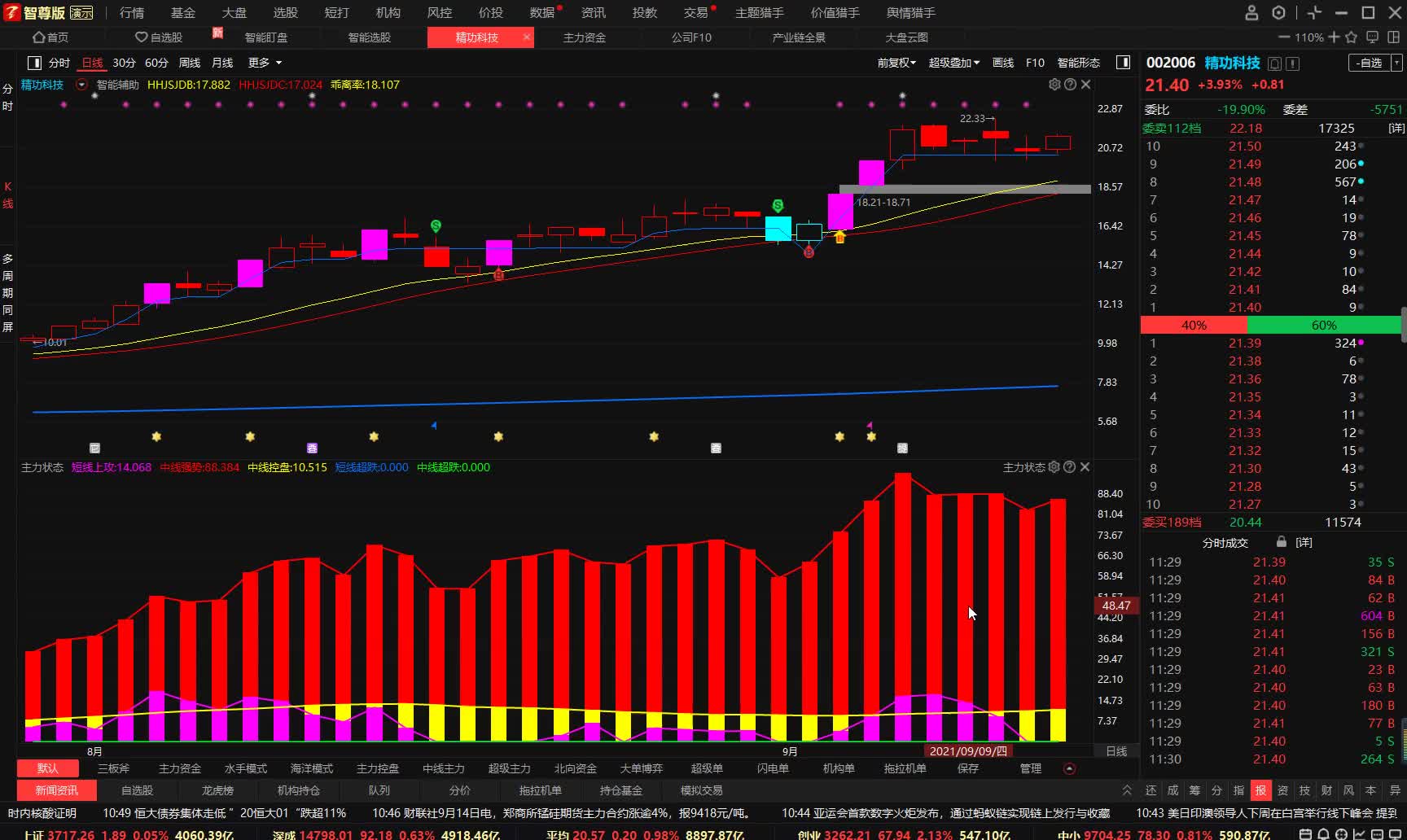Viewport: 1407px width, 840px height.
Task: Click the lock icon beside 分时成交
Action: click(x=1282, y=542)
